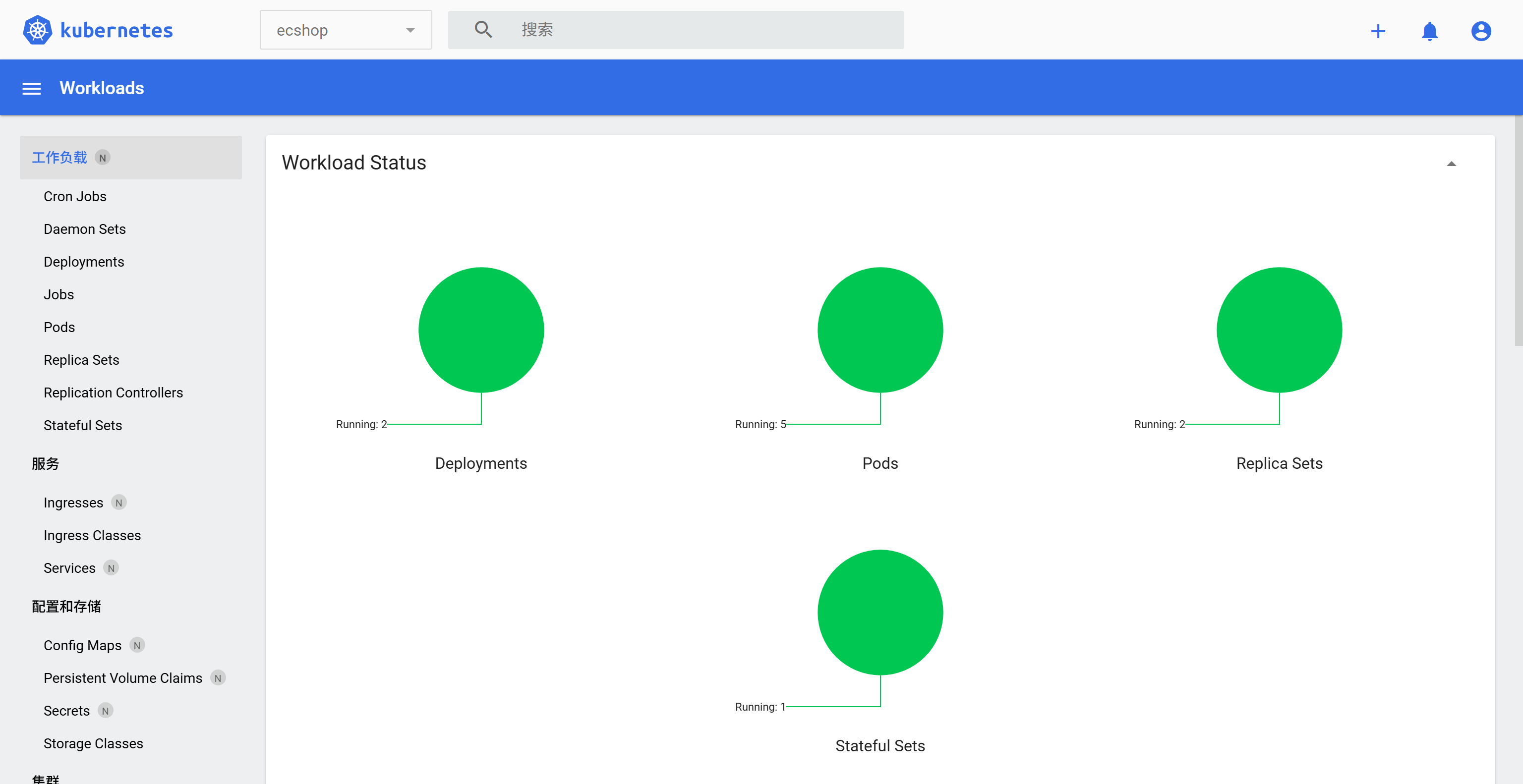
Task: Click the N badge beside Services
Action: 111,568
